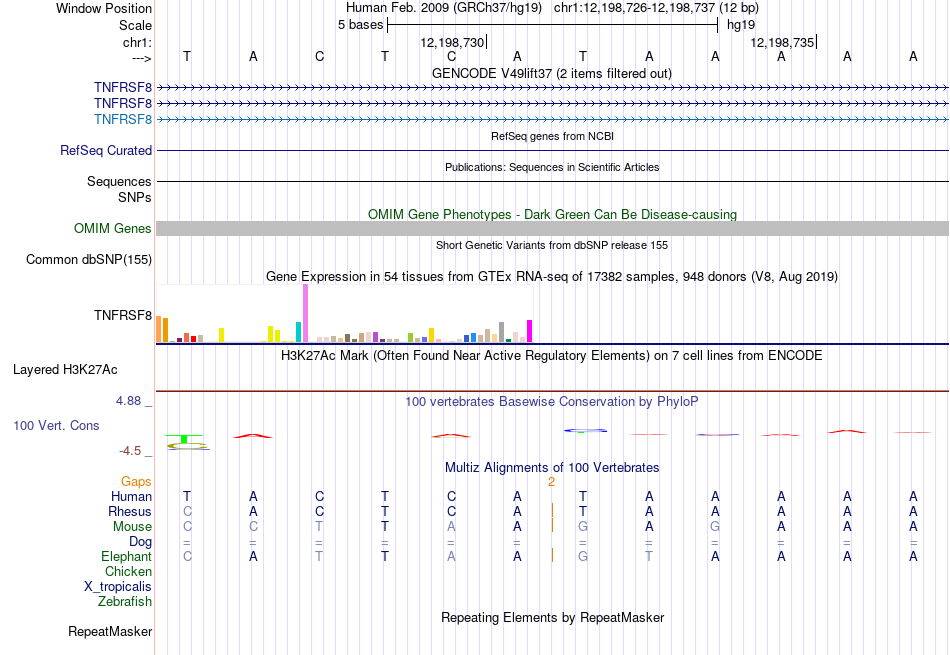Open the RefSeq Curated track label

[106, 150]
